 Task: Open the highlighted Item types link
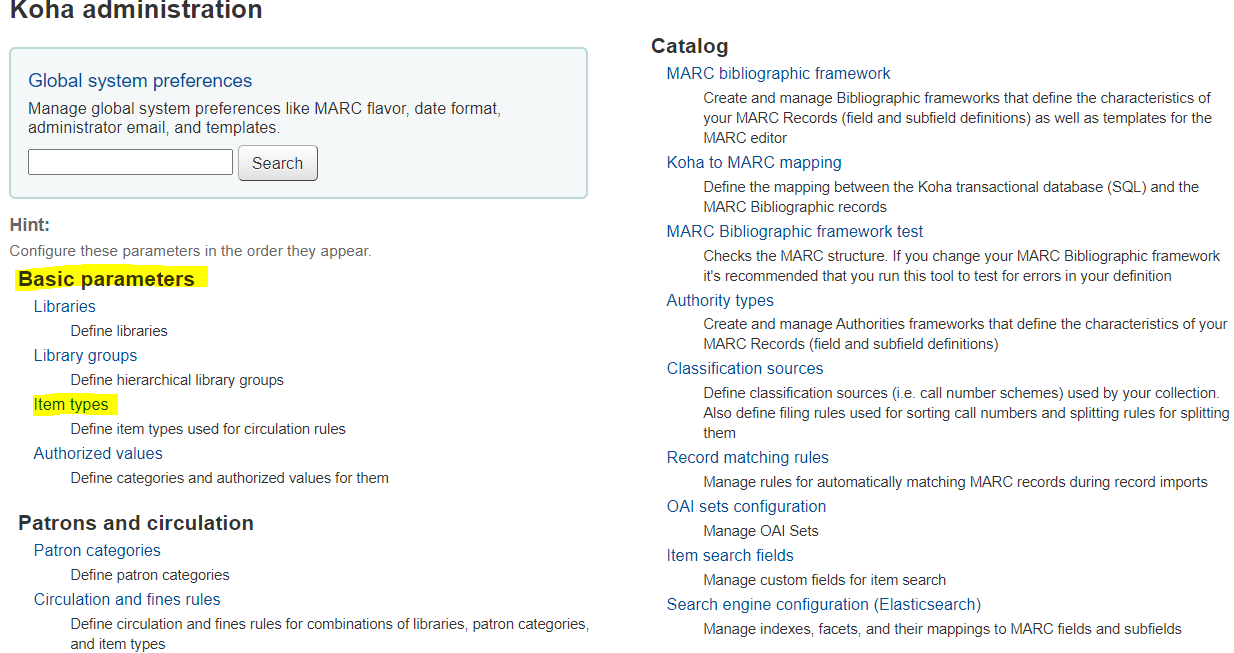(x=71, y=404)
